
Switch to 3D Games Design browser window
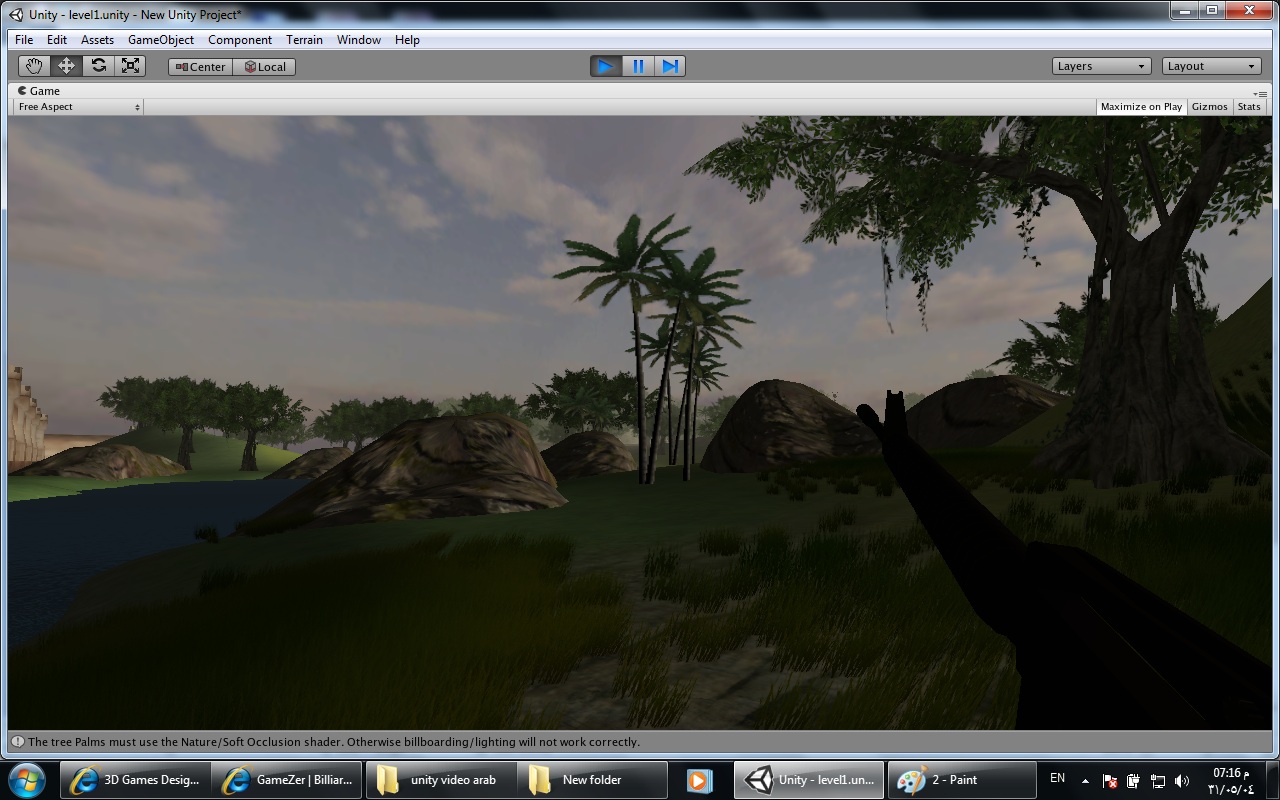point(137,780)
